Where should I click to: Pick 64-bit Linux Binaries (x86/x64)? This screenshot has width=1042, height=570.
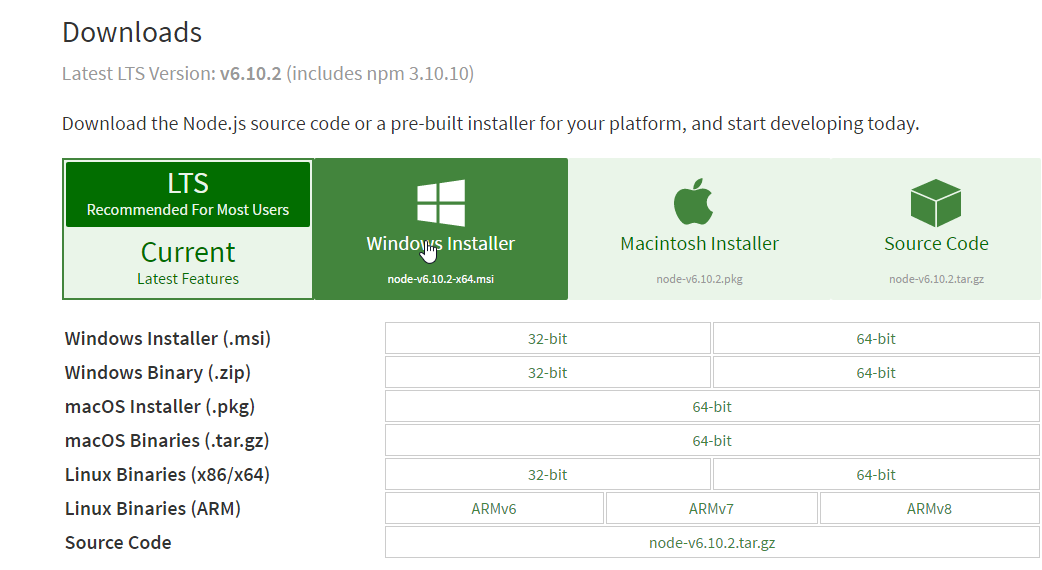coord(876,474)
